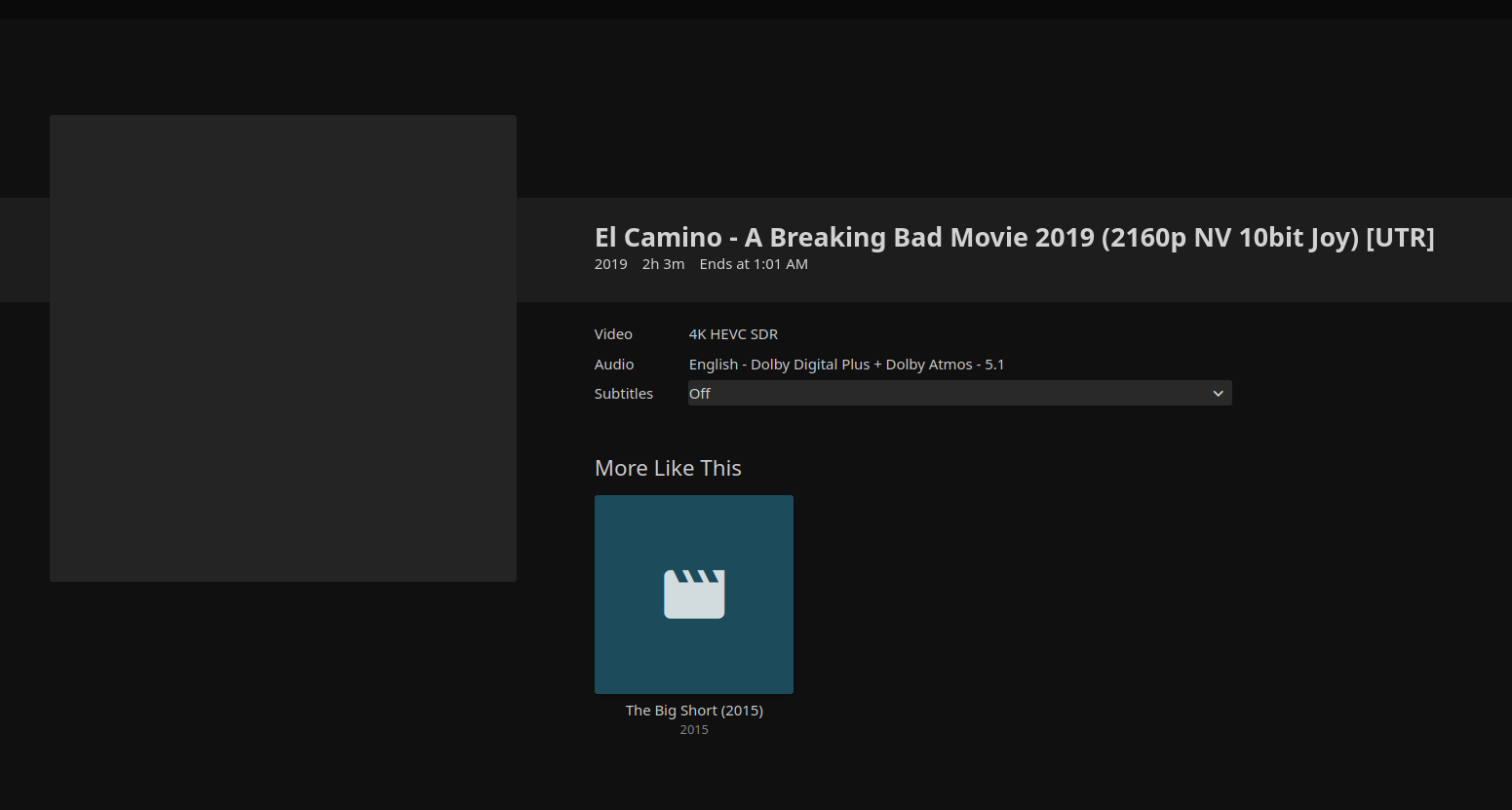Image resolution: width=1512 pixels, height=810 pixels.
Task: Select the English Dolby Digital Plus audio track
Action: [x=779, y=365]
